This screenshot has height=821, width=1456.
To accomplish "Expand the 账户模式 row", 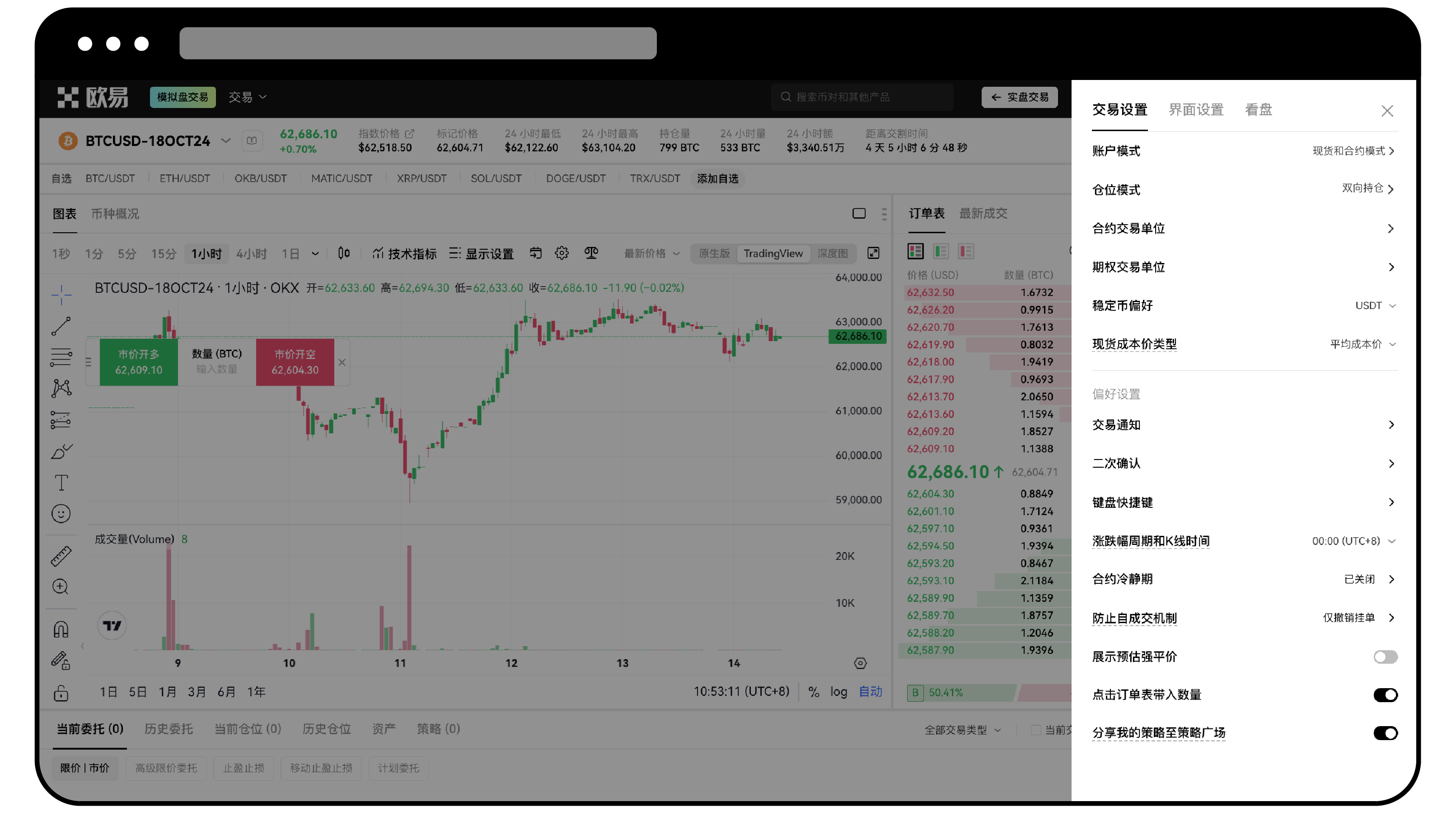I will point(1245,151).
